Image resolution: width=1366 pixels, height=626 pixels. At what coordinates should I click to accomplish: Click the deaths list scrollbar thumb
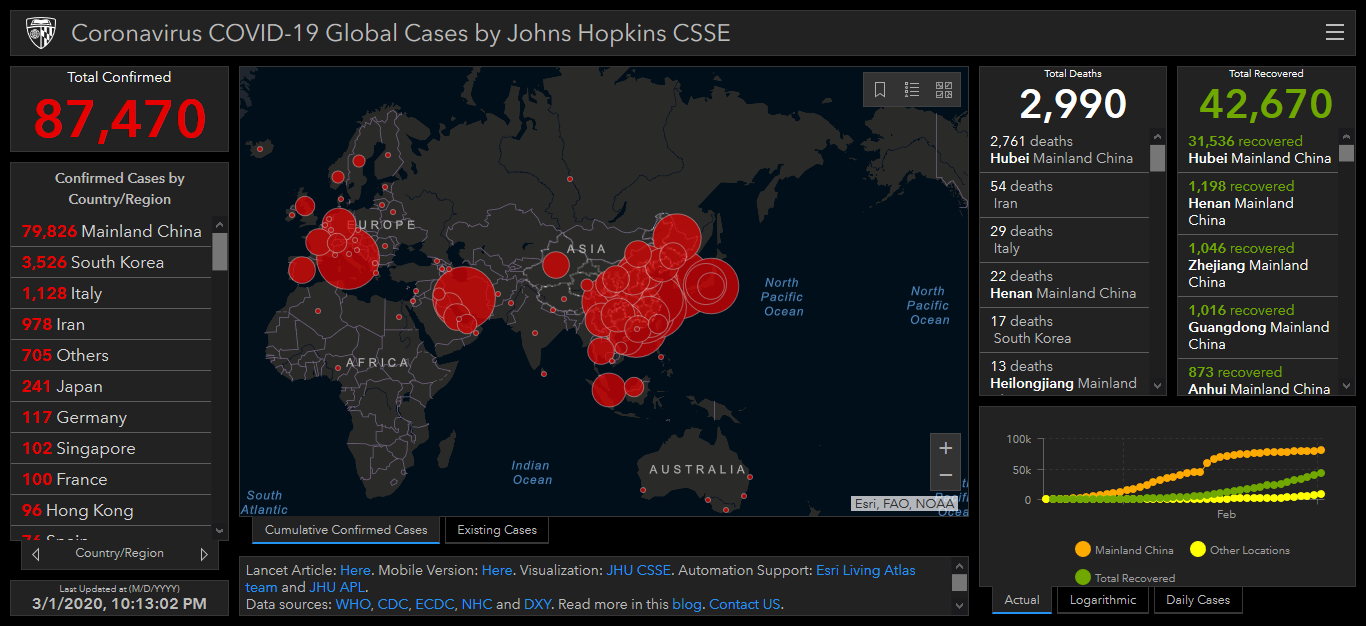(x=1158, y=158)
